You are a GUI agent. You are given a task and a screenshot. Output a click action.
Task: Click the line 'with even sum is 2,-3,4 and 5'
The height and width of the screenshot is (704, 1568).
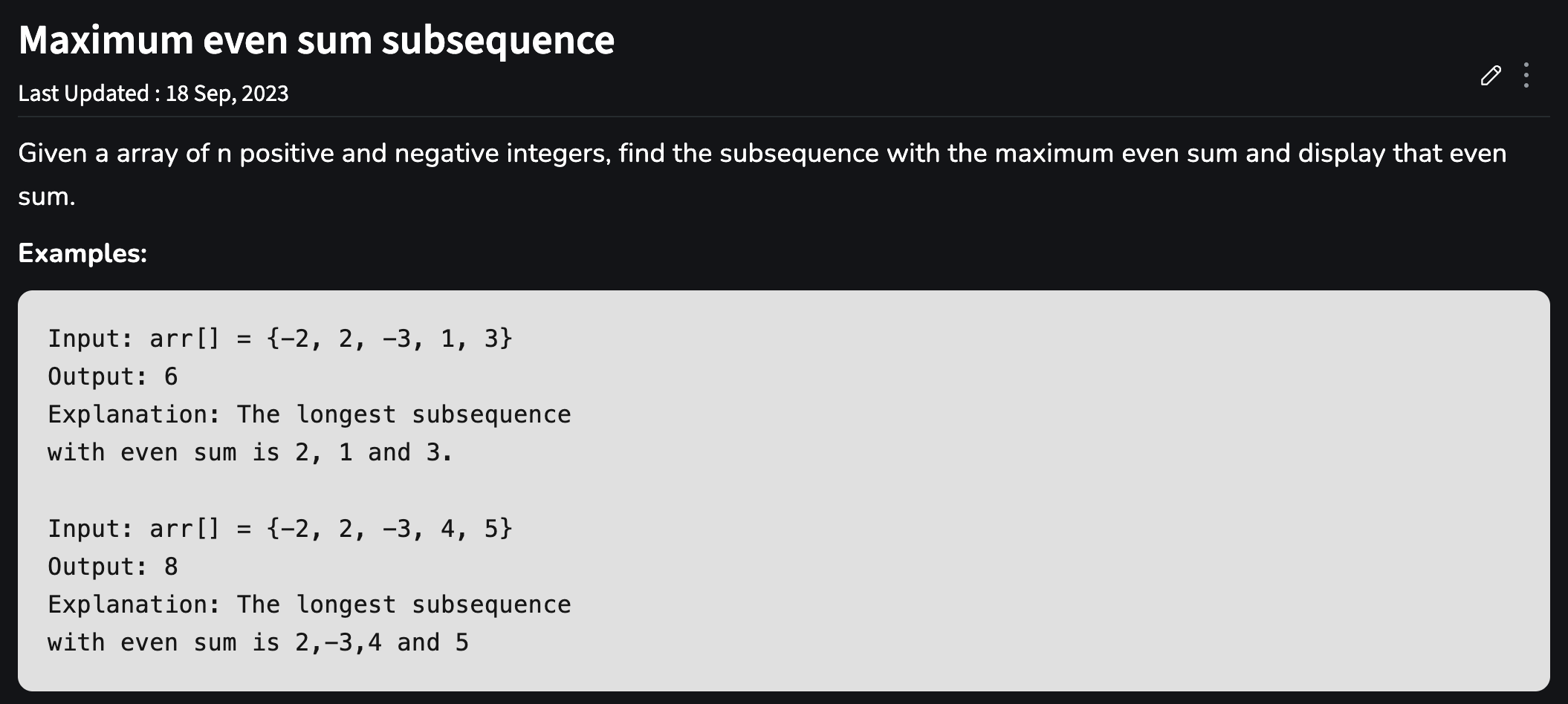tap(258, 642)
